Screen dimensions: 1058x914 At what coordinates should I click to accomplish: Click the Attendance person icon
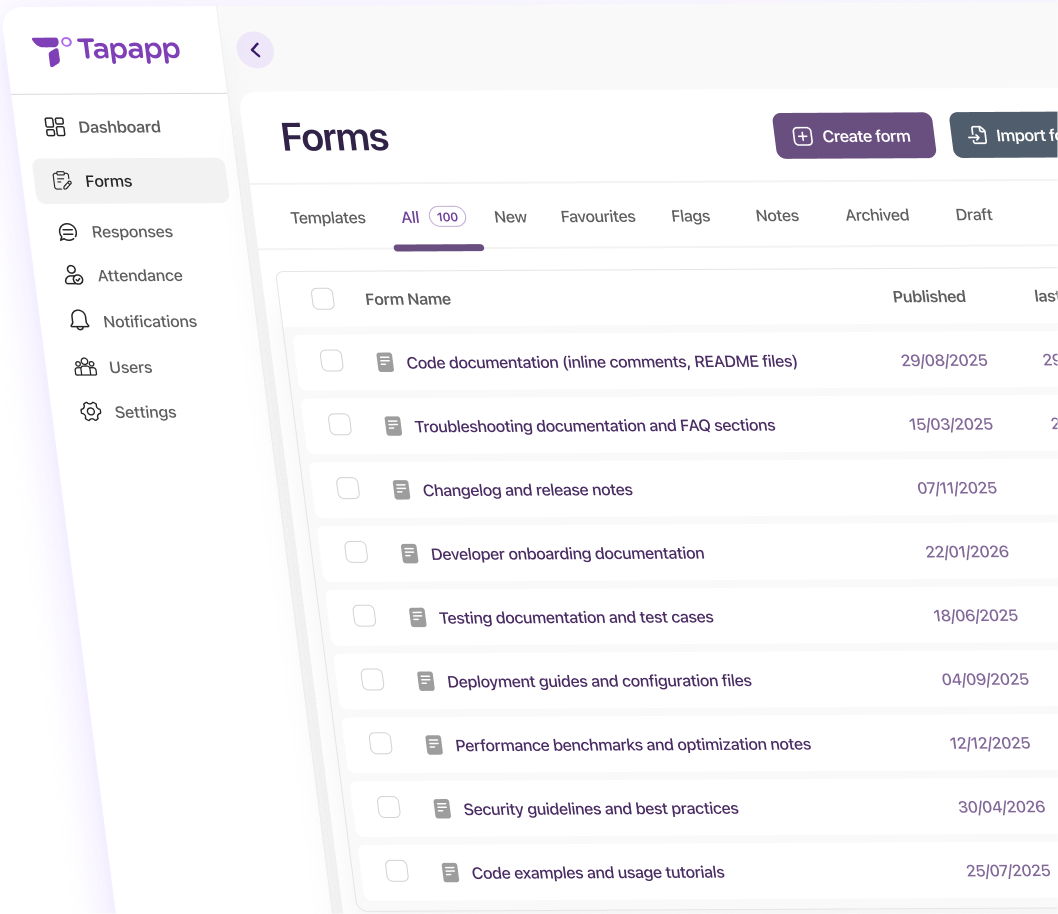74,275
